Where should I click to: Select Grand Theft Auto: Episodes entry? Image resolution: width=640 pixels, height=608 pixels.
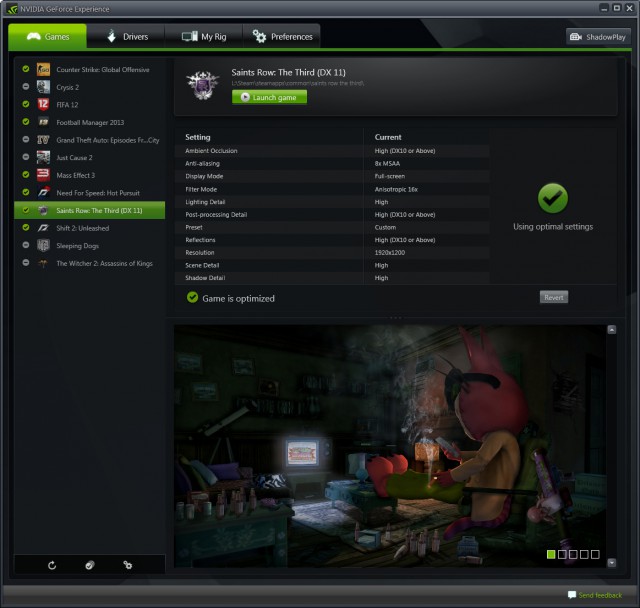[x=90, y=140]
